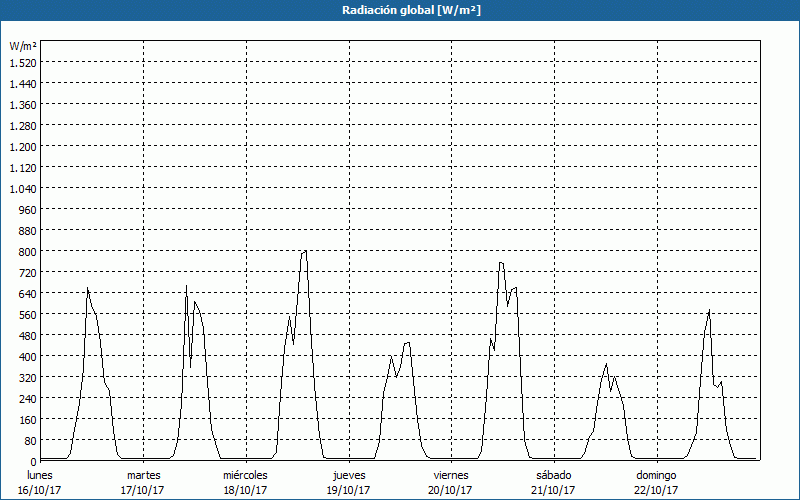Click the W/m² unit label above the axis
Viewport: 800px width, 500px height.
[23, 46]
